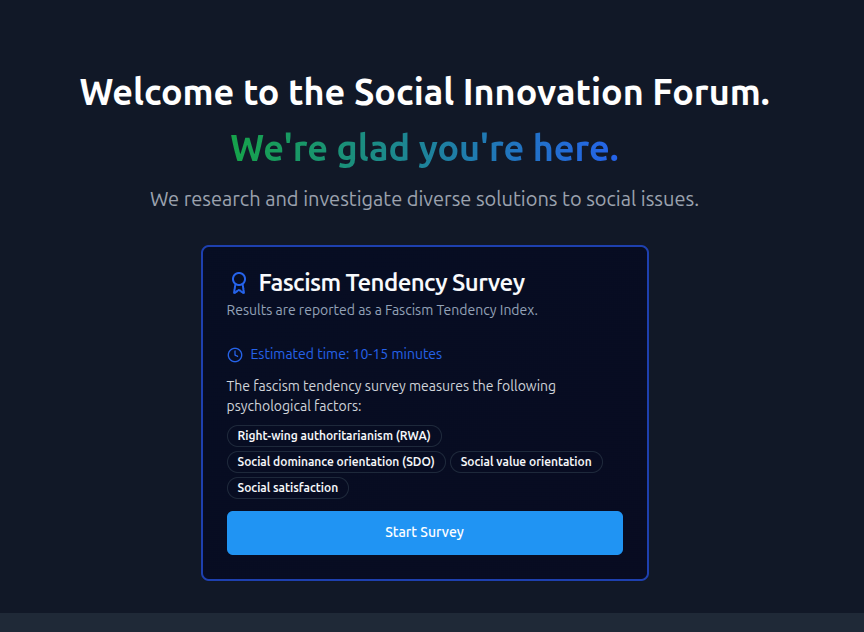The image size is (864, 632).
Task: Click the Welcome to the Social Innovation Forum heading
Action: (x=424, y=93)
